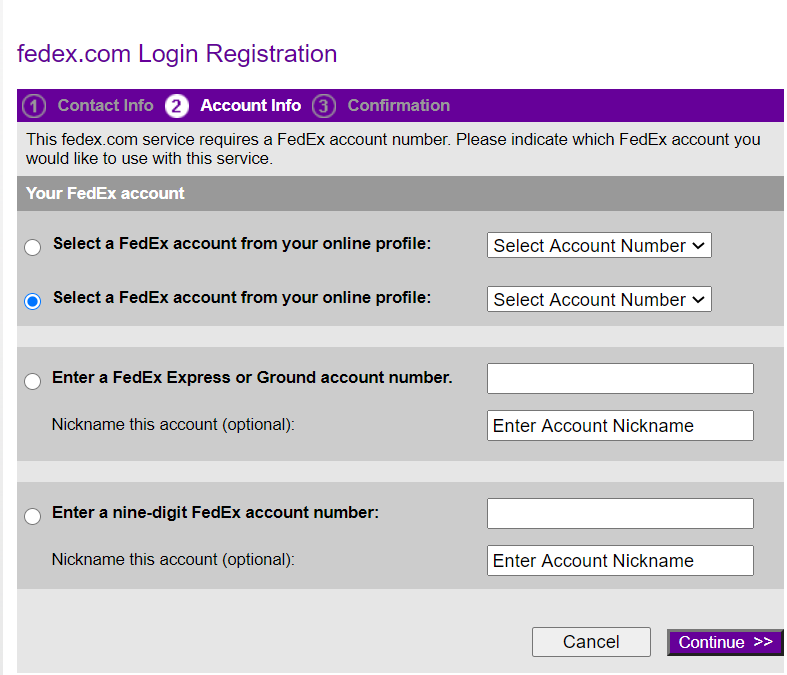Click 'Enter a FedEx Express or Ground account number.' label
The width and height of the screenshot is (787, 675).
(252, 377)
